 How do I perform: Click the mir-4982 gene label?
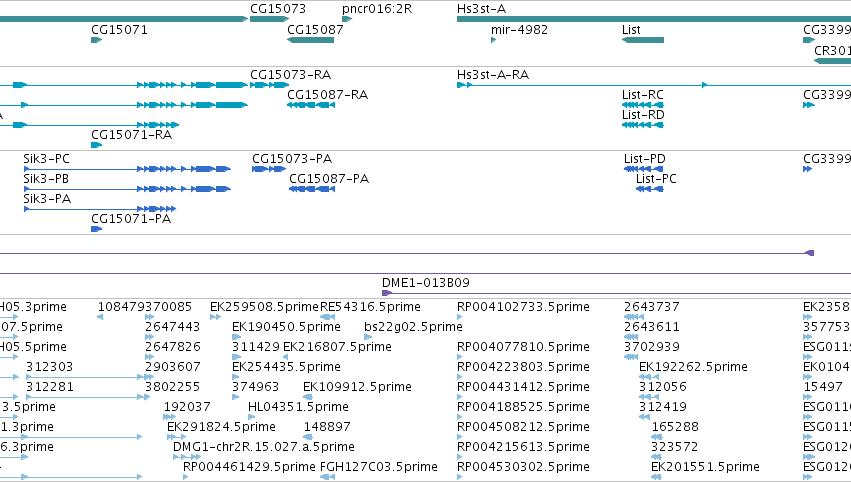point(519,29)
